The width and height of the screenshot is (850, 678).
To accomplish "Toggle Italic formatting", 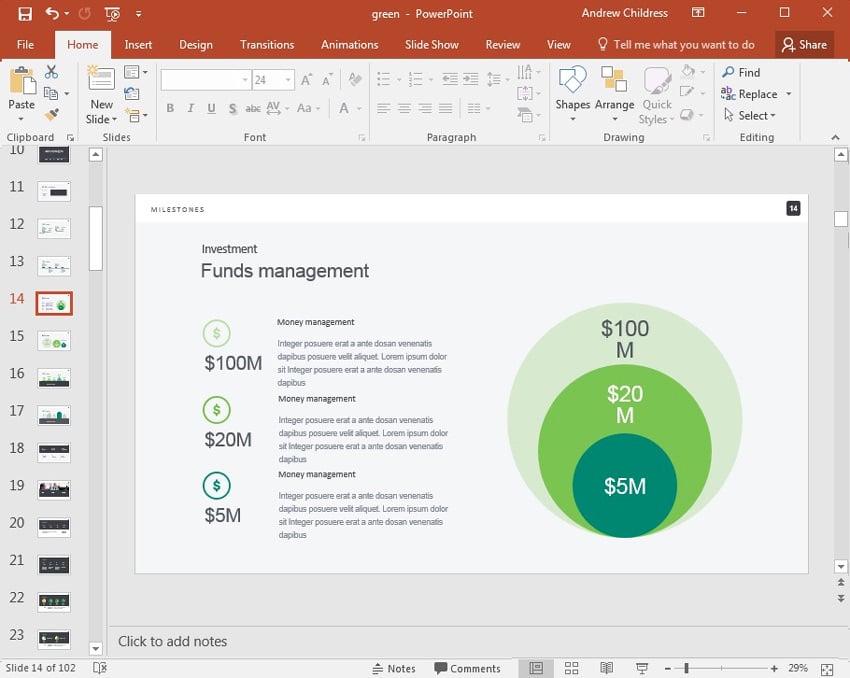I will point(190,108).
